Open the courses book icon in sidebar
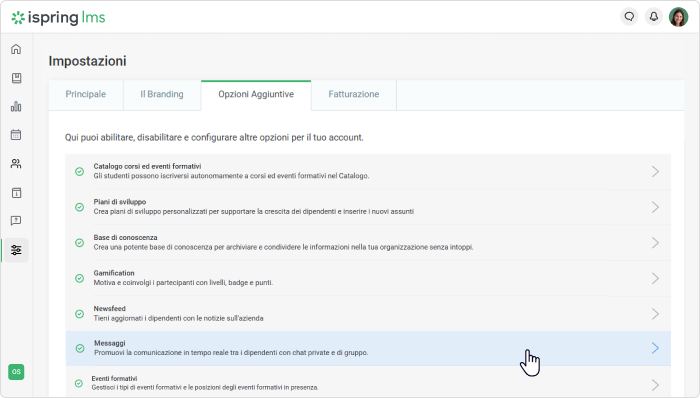Viewport: 700px width, 398px height. tap(16, 78)
